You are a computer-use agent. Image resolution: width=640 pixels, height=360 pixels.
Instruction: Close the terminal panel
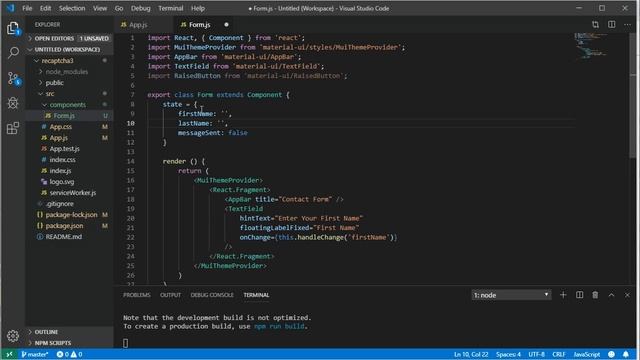[x=627, y=295]
